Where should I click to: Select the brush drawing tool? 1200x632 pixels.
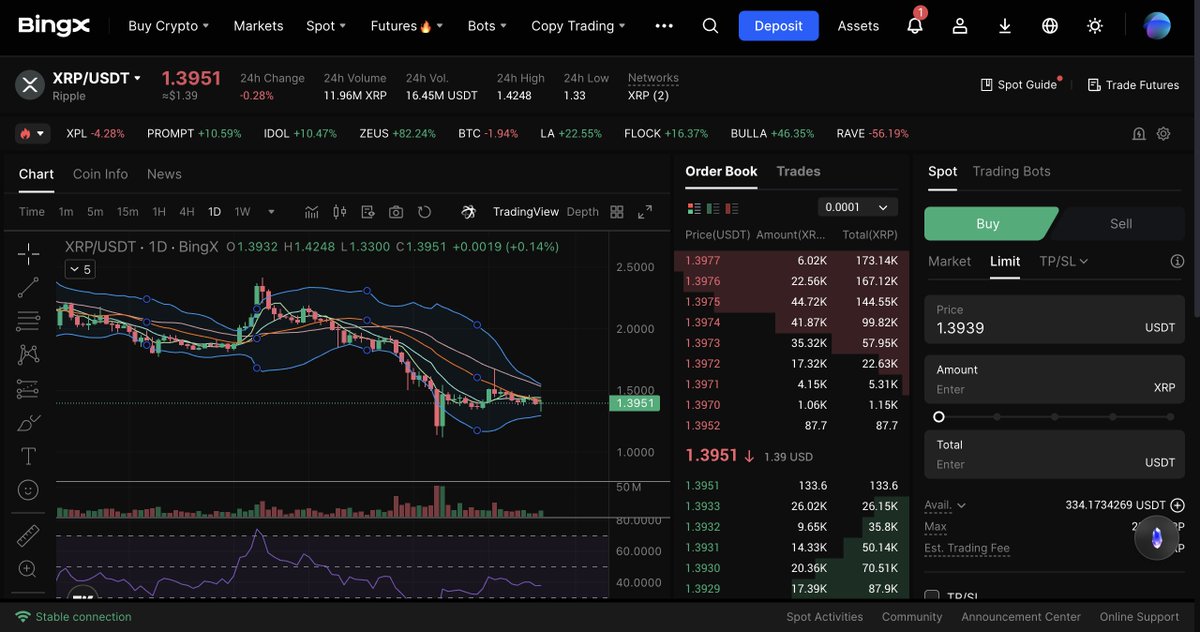click(28, 423)
